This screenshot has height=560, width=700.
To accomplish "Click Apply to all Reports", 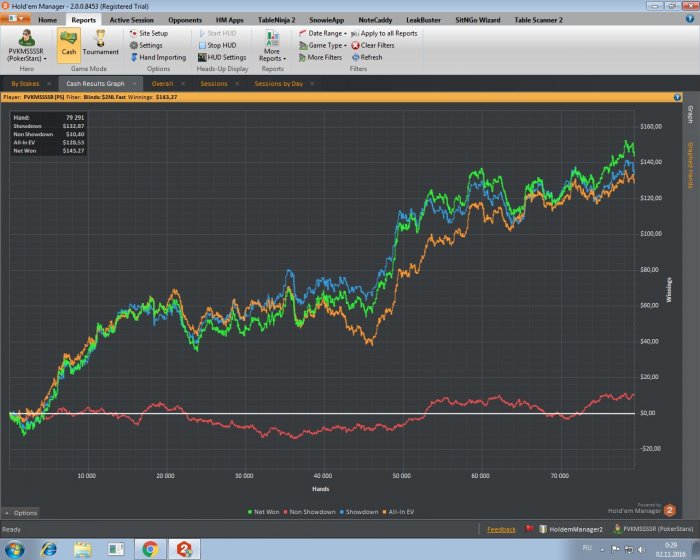I will (x=383, y=33).
